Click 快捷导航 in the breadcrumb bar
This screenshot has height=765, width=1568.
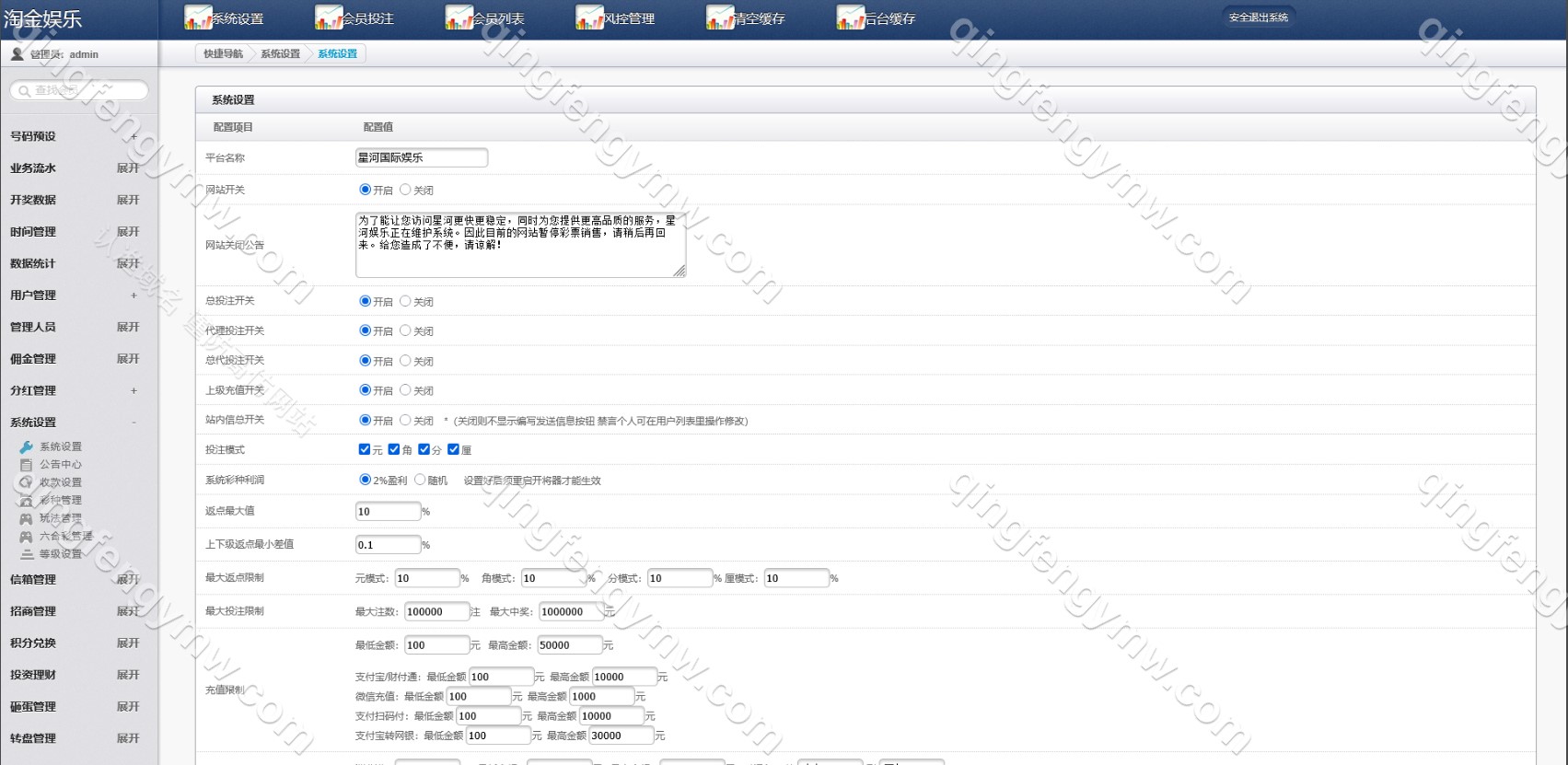tap(223, 54)
